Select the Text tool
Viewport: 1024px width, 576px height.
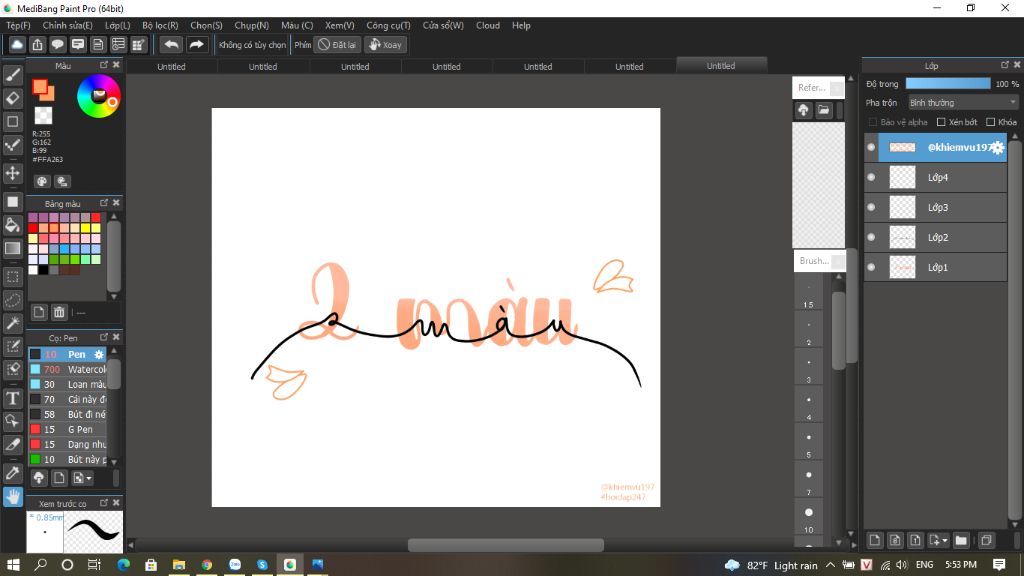click(12, 398)
